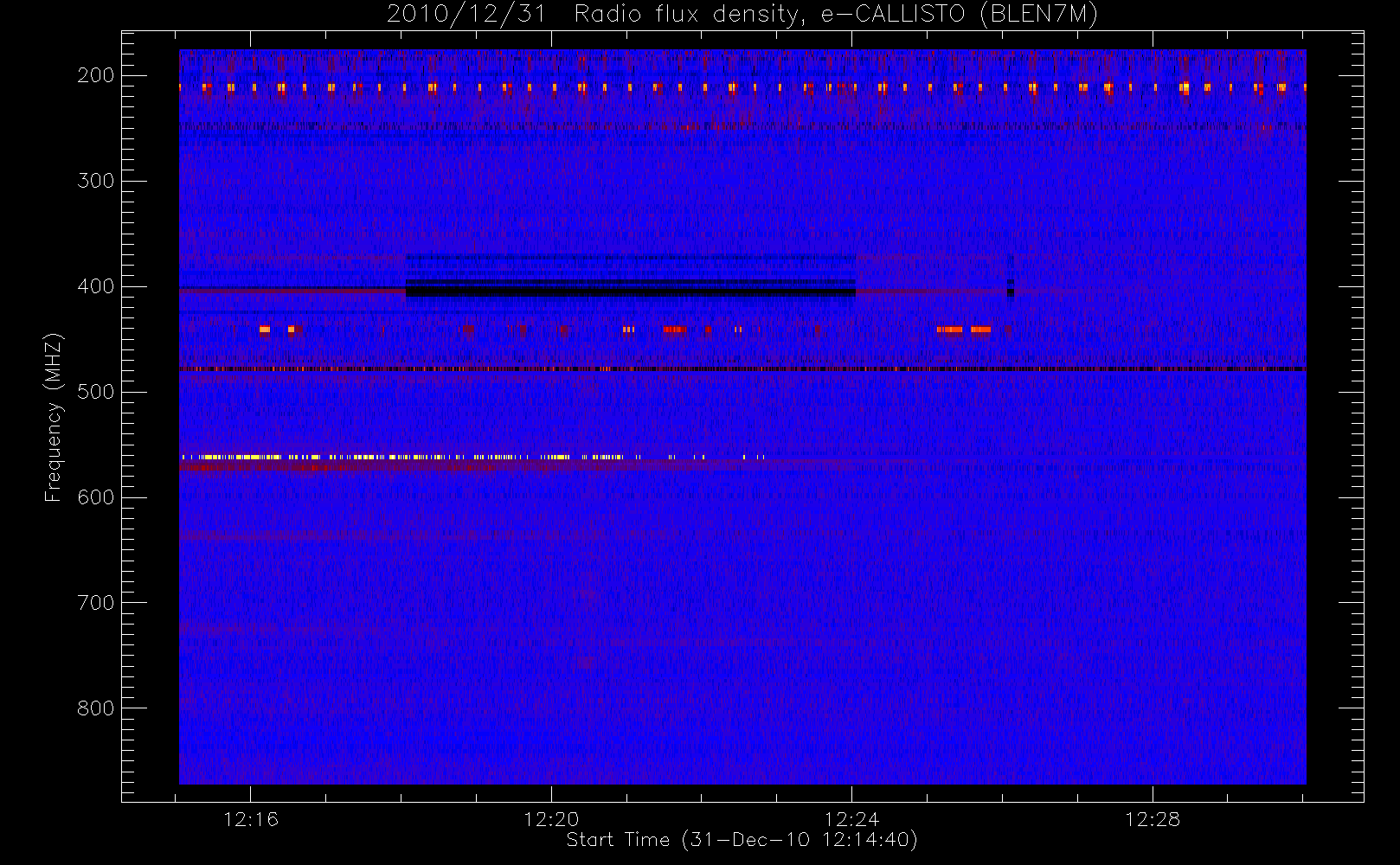The width and height of the screenshot is (1400, 865).
Task: Click the 800 frequency tick label
Action: (95, 708)
